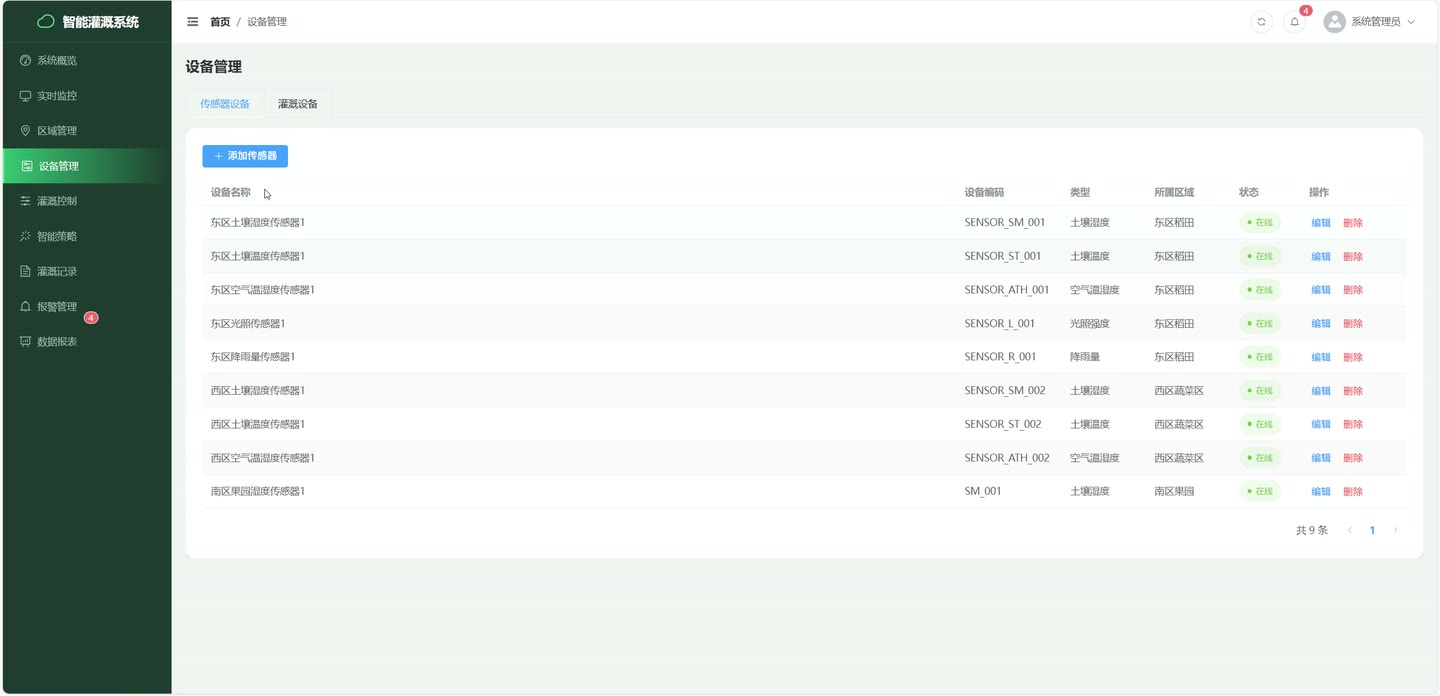Toggle the sidebar collapse hamburger icon
Image resolution: width=1440 pixels, height=696 pixels.
click(x=193, y=22)
